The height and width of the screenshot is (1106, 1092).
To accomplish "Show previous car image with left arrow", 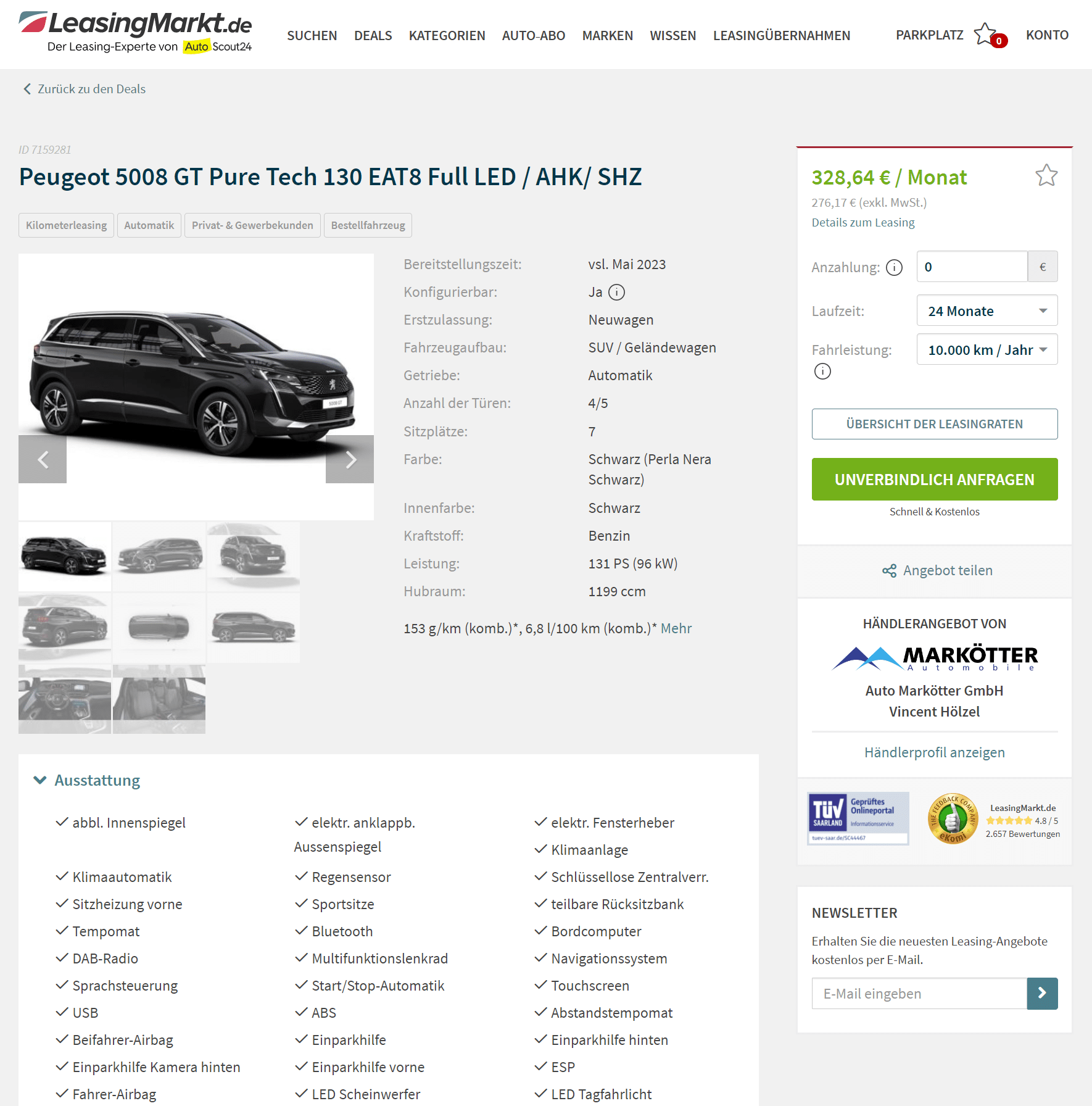I will tap(43, 459).
